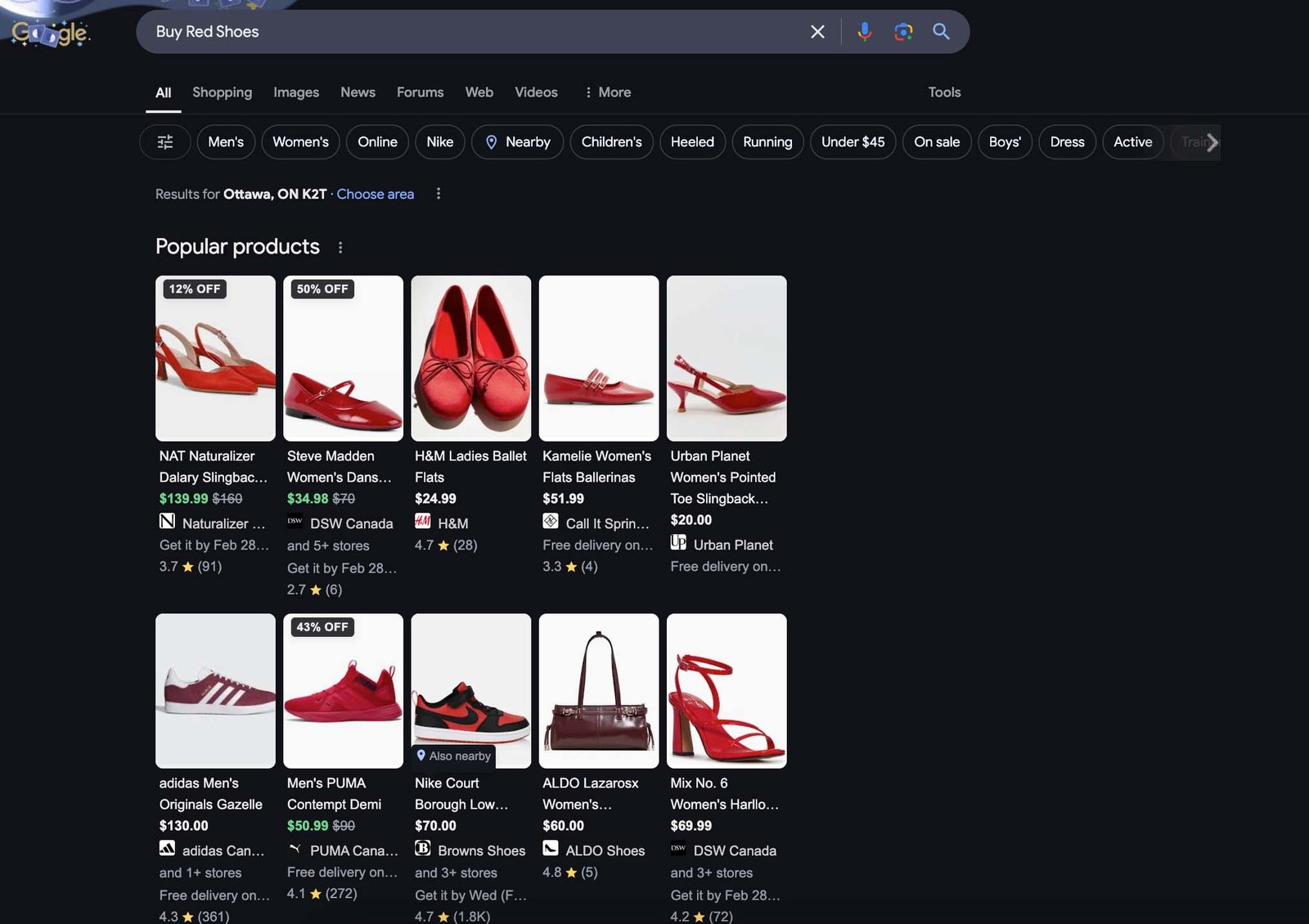
Task: Click the 43% OFF badge on PUMA shoe
Action: pos(322,627)
